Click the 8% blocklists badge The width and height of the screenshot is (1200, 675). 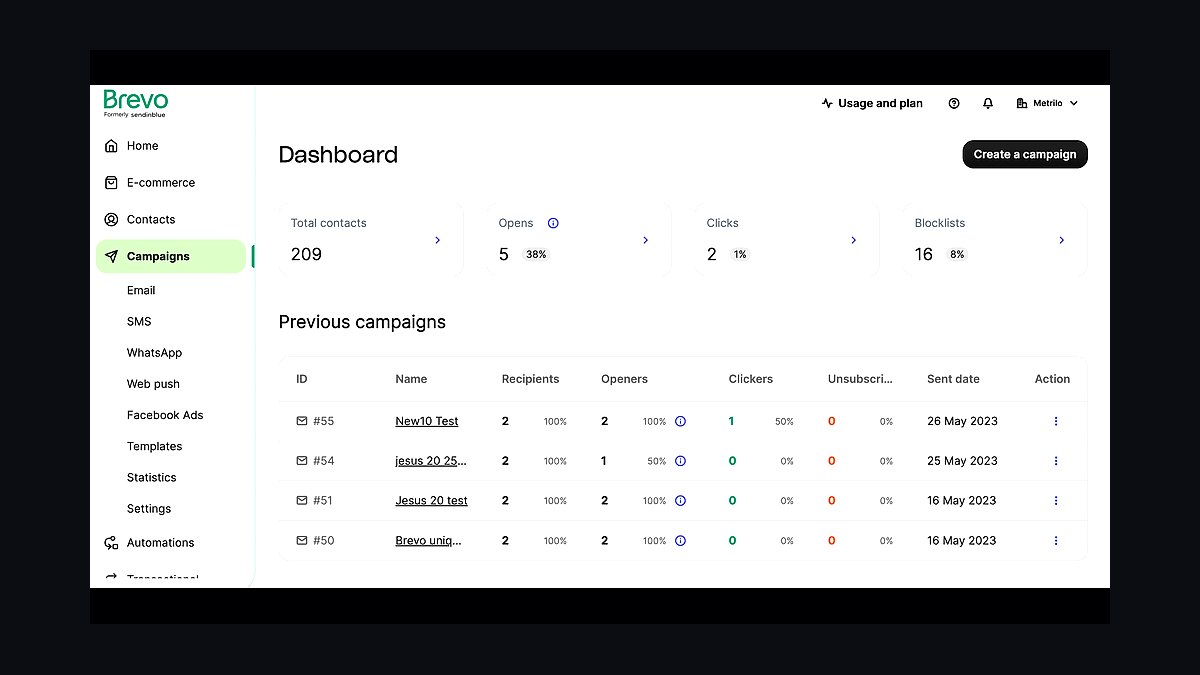(957, 254)
